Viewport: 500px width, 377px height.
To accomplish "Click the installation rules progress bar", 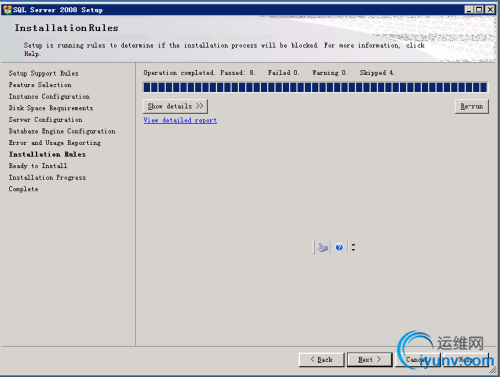I will pyautogui.click(x=315, y=87).
